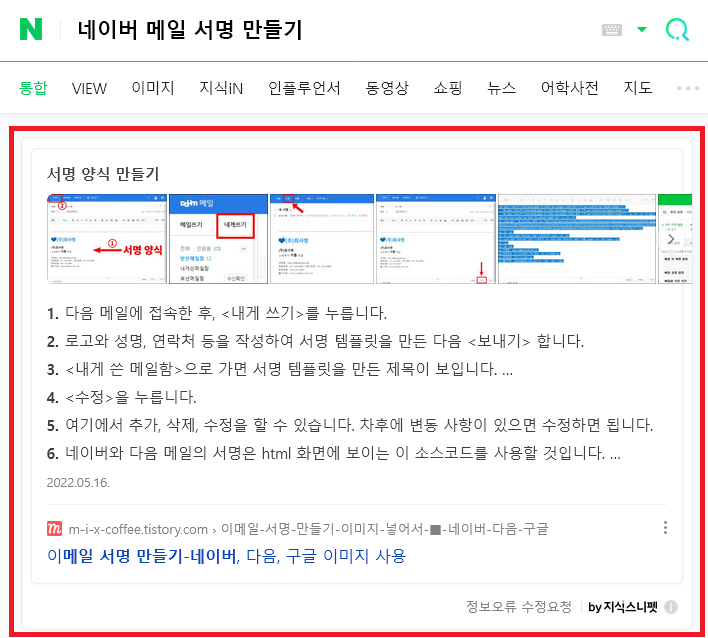The image size is (708, 638).
Task: Open the info icon next to 지식스니펫
Action: 671,607
